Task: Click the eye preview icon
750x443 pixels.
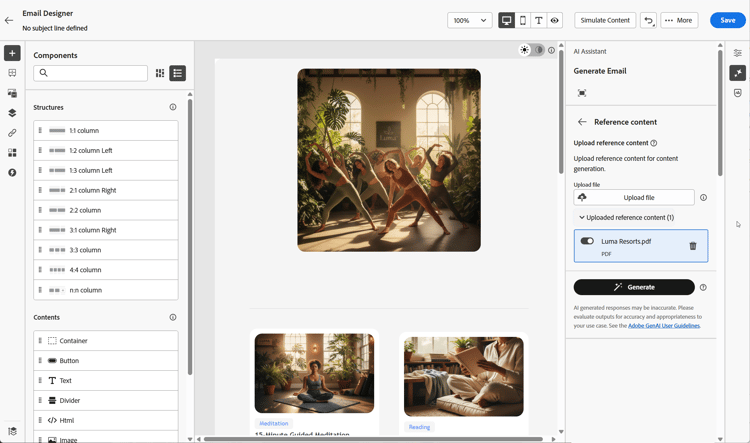Action: tap(554, 20)
